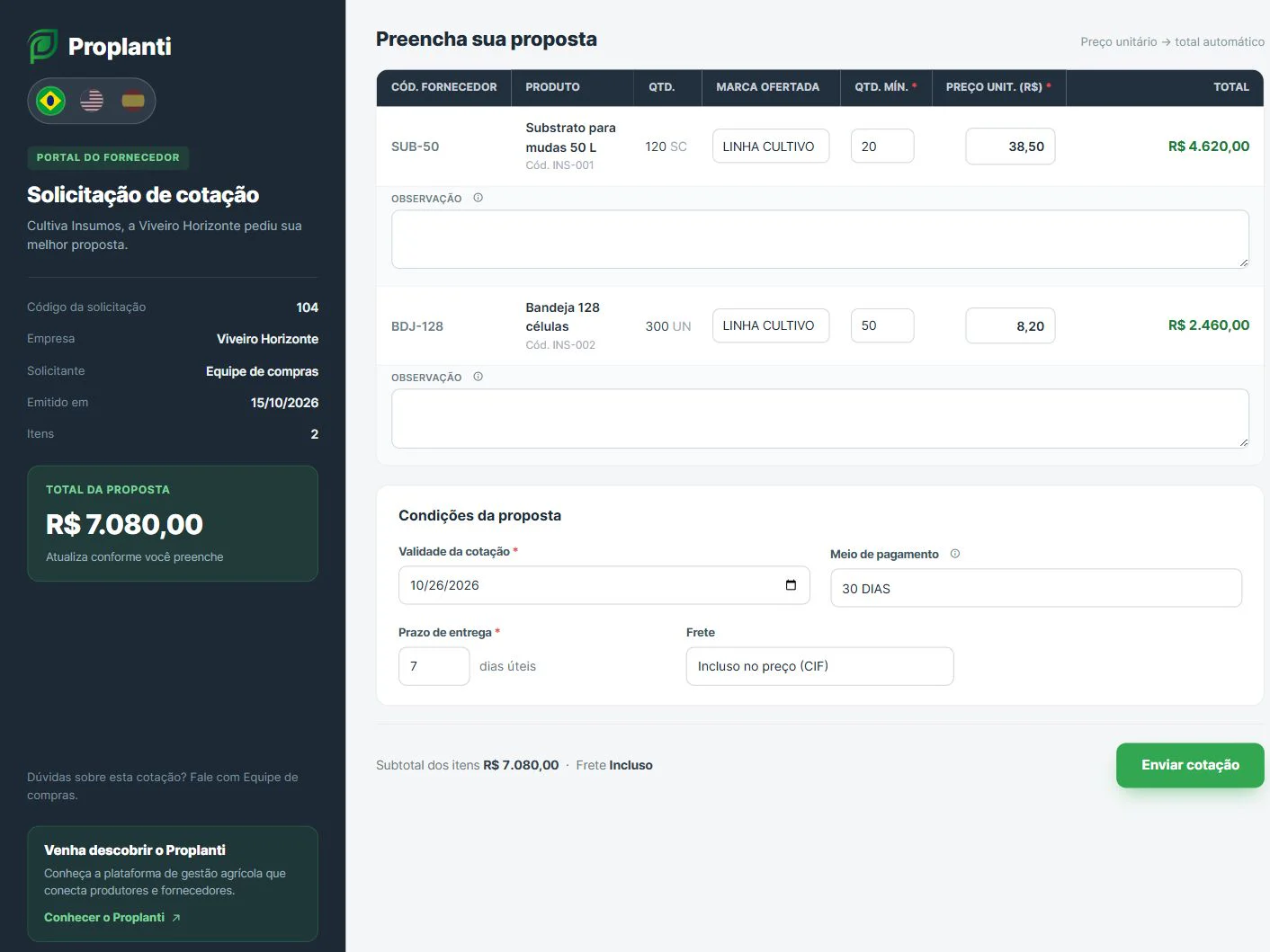The image size is (1270, 952).
Task: Click Observação textarea for Bandeja item
Action: pyautogui.click(x=820, y=418)
